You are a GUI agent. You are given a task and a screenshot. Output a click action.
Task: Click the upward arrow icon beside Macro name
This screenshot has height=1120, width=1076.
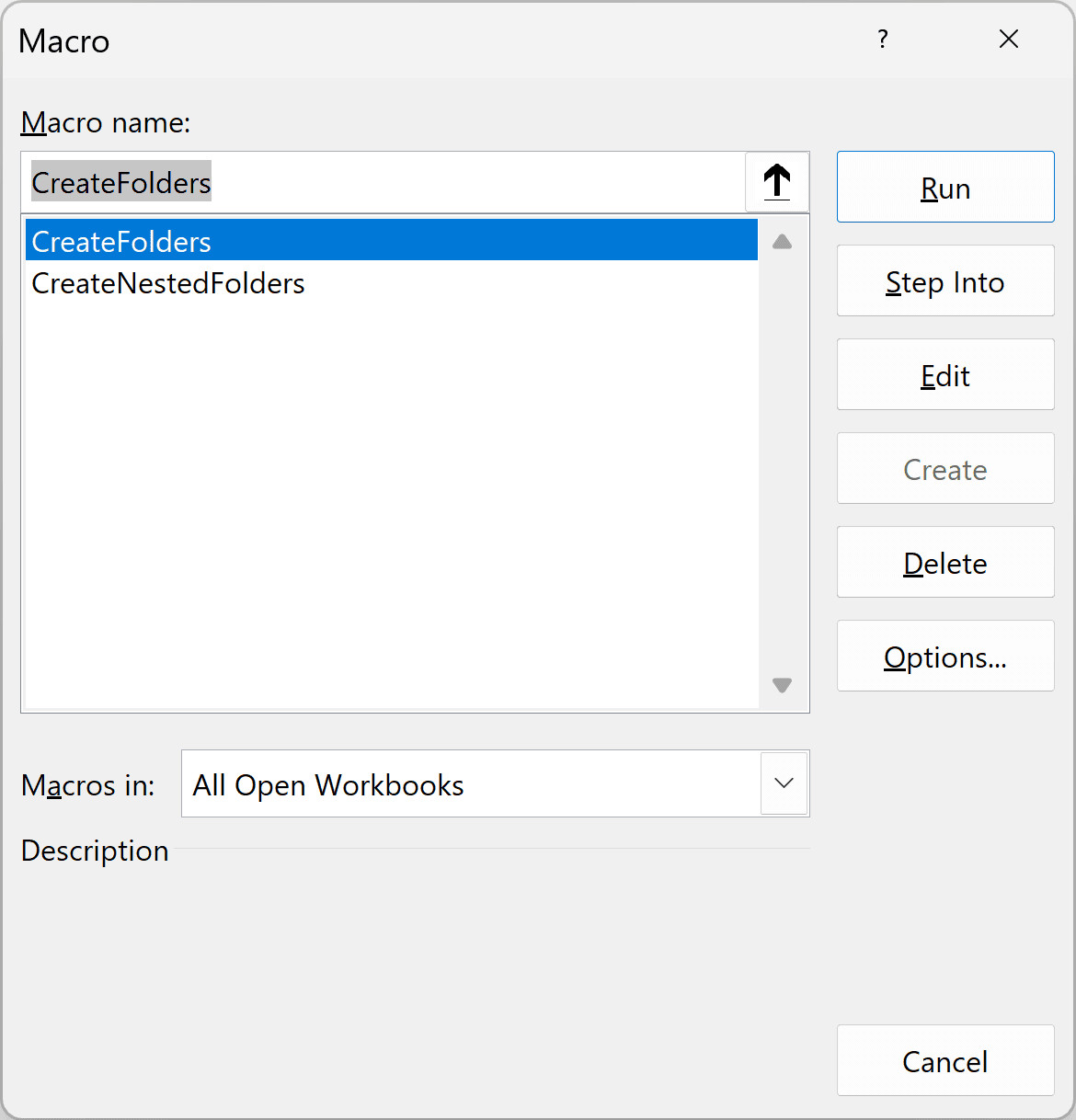[776, 182]
